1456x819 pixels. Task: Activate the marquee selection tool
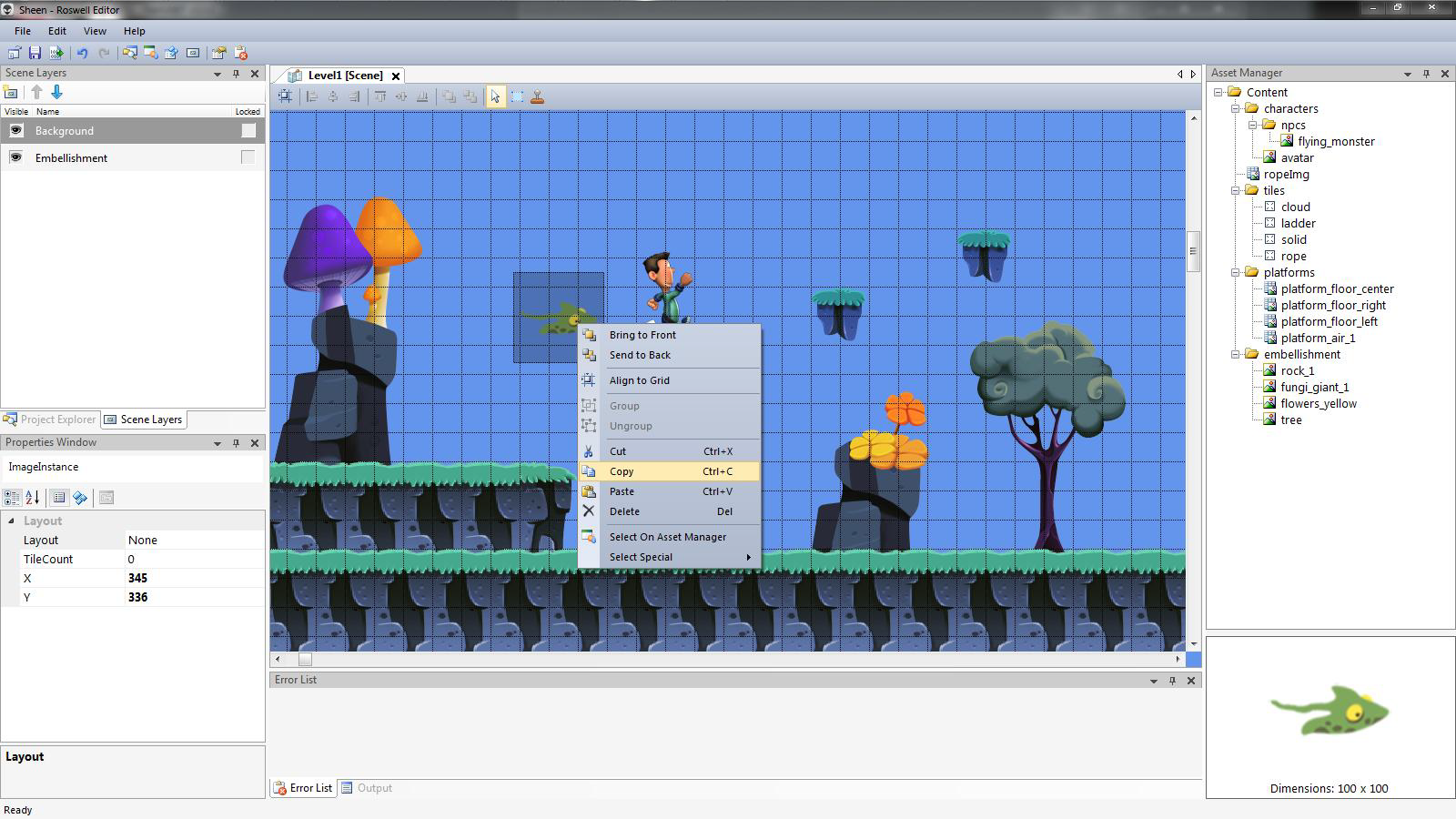tap(517, 96)
